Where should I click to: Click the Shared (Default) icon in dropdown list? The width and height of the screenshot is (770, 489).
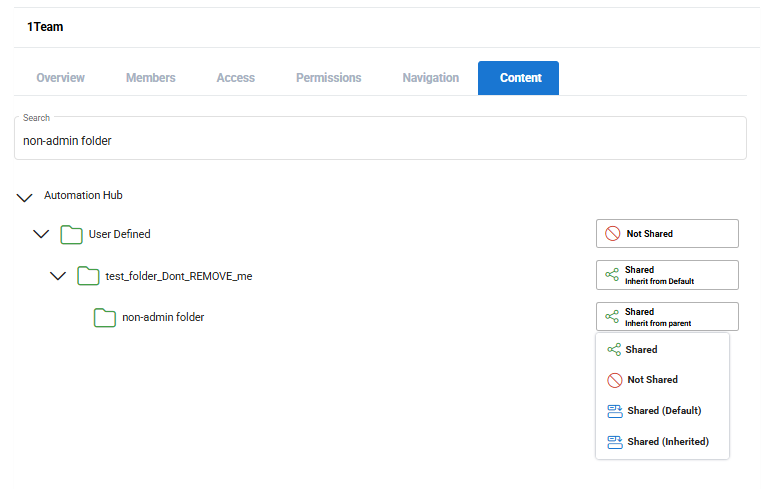point(614,411)
